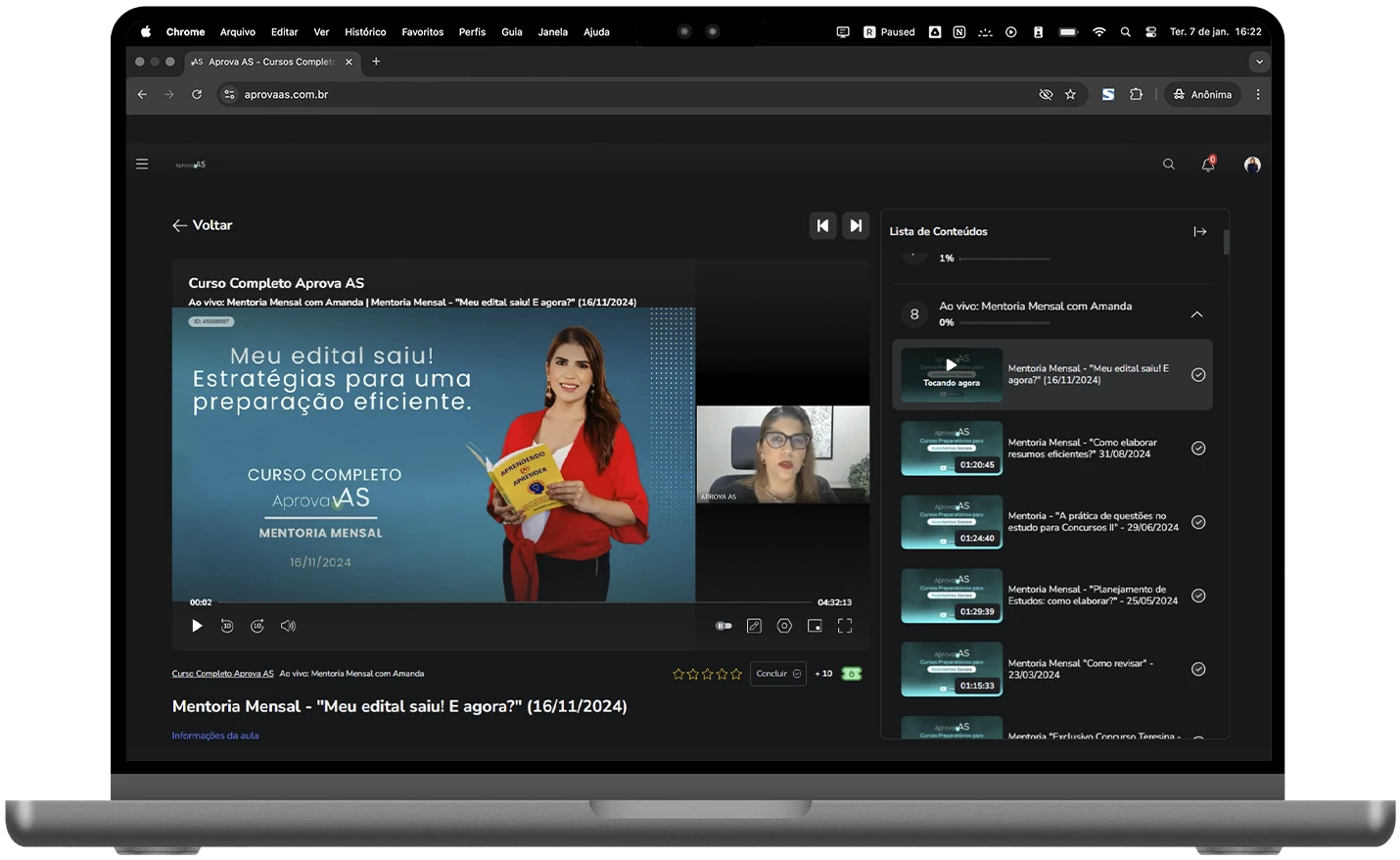Open 'Planejamento de Estudos' lesson thumbnail
Screen dimensions: 1400x860
pyautogui.click(x=952, y=596)
